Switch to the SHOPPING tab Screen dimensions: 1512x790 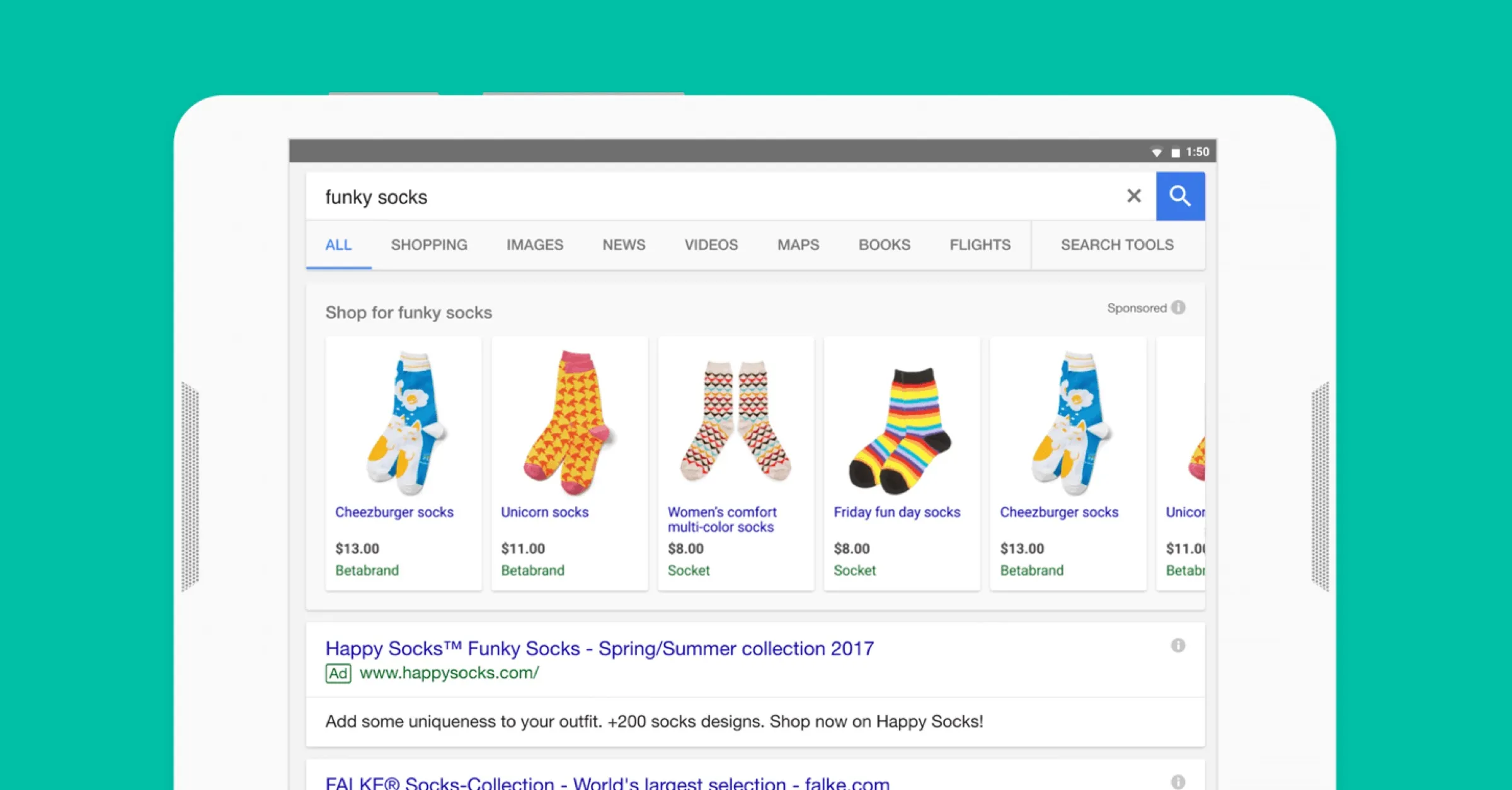428,245
